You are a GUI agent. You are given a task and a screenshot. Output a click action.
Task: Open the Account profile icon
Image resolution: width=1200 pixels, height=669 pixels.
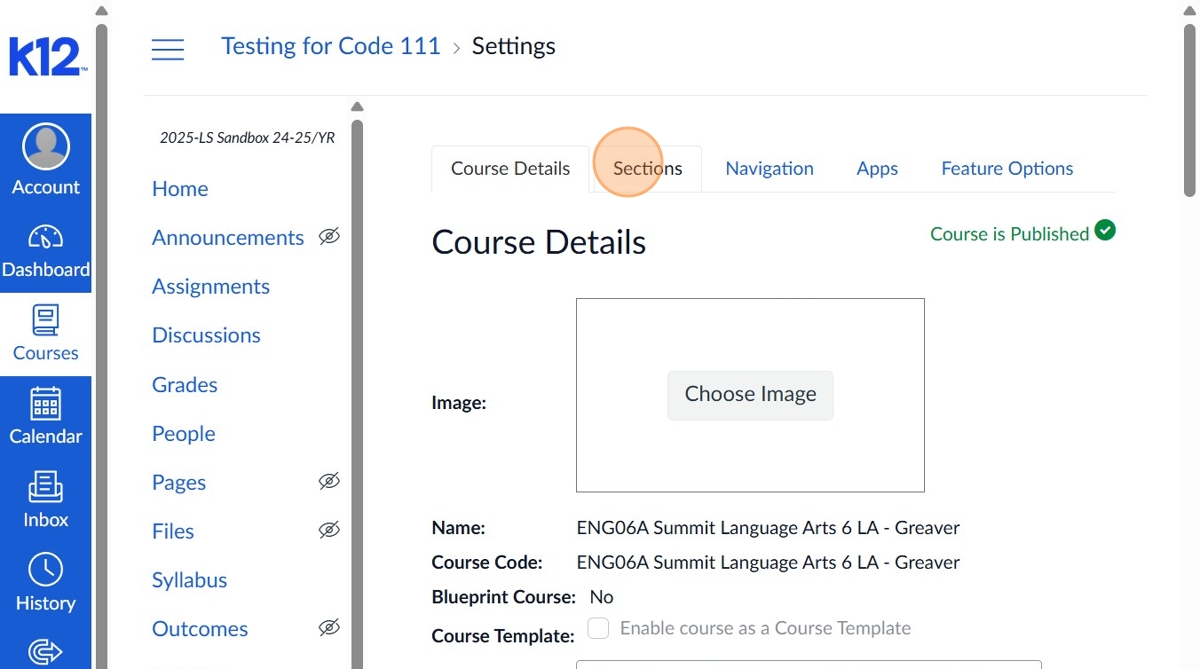click(x=46, y=147)
